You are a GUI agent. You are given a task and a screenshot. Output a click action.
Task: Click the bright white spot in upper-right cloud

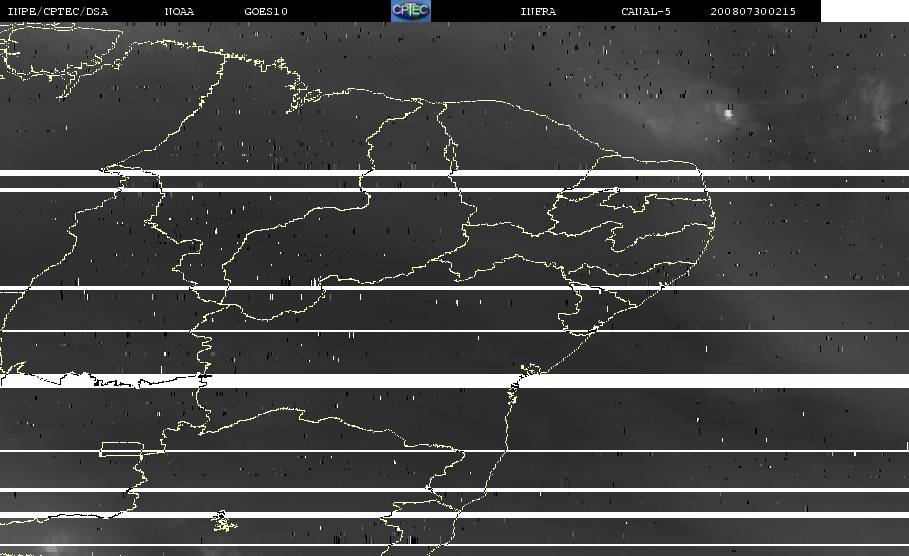tap(728, 113)
